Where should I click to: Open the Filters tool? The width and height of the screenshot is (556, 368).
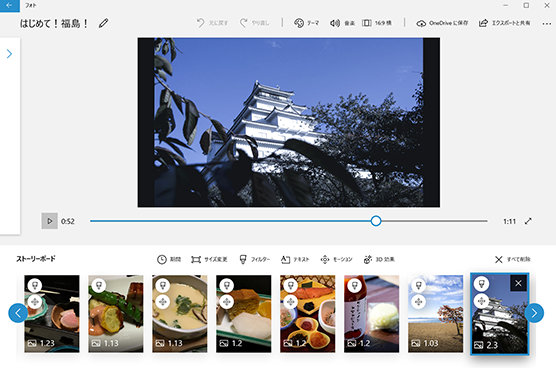[255, 260]
